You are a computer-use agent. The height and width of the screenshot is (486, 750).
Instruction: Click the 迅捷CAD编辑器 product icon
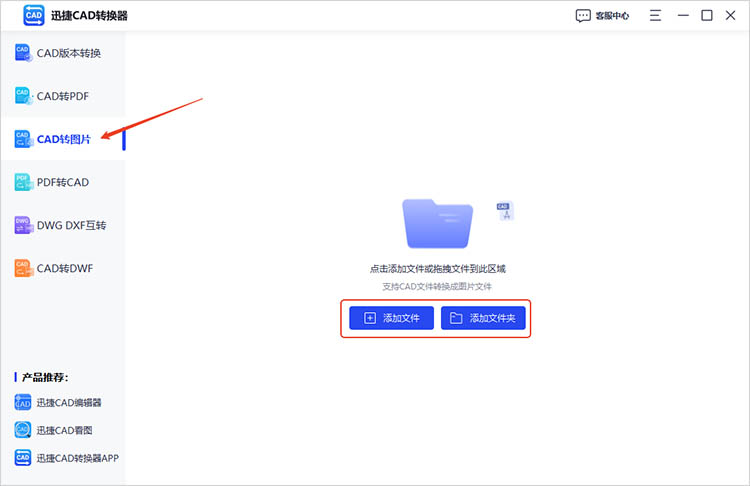coord(22,402)
